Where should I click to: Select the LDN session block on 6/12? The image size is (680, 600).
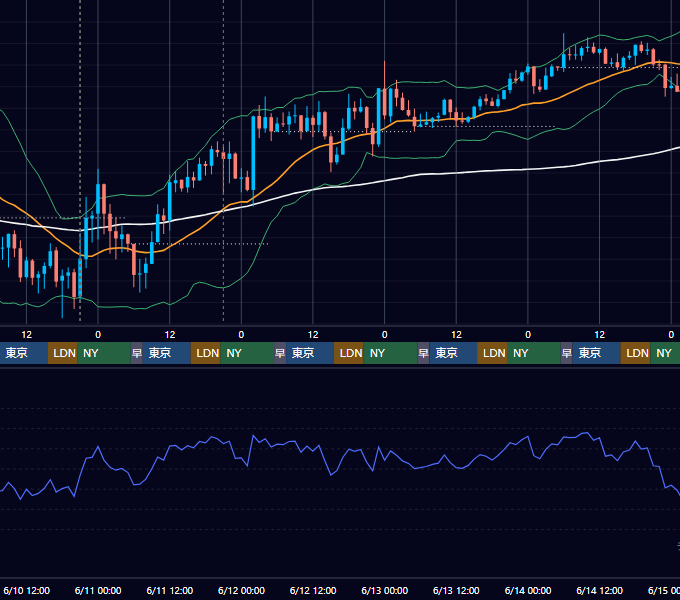coord(349,353)
